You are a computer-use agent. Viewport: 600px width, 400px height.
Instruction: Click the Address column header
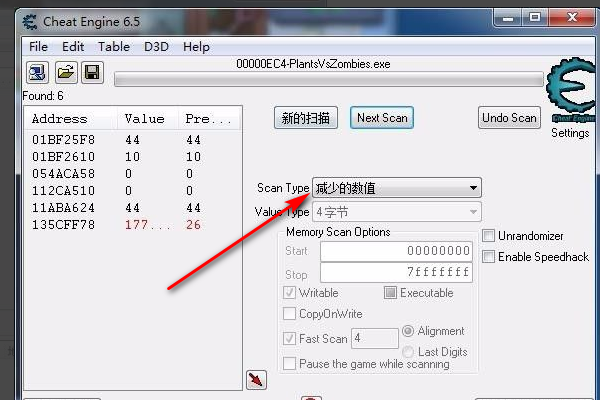point(71,119)
